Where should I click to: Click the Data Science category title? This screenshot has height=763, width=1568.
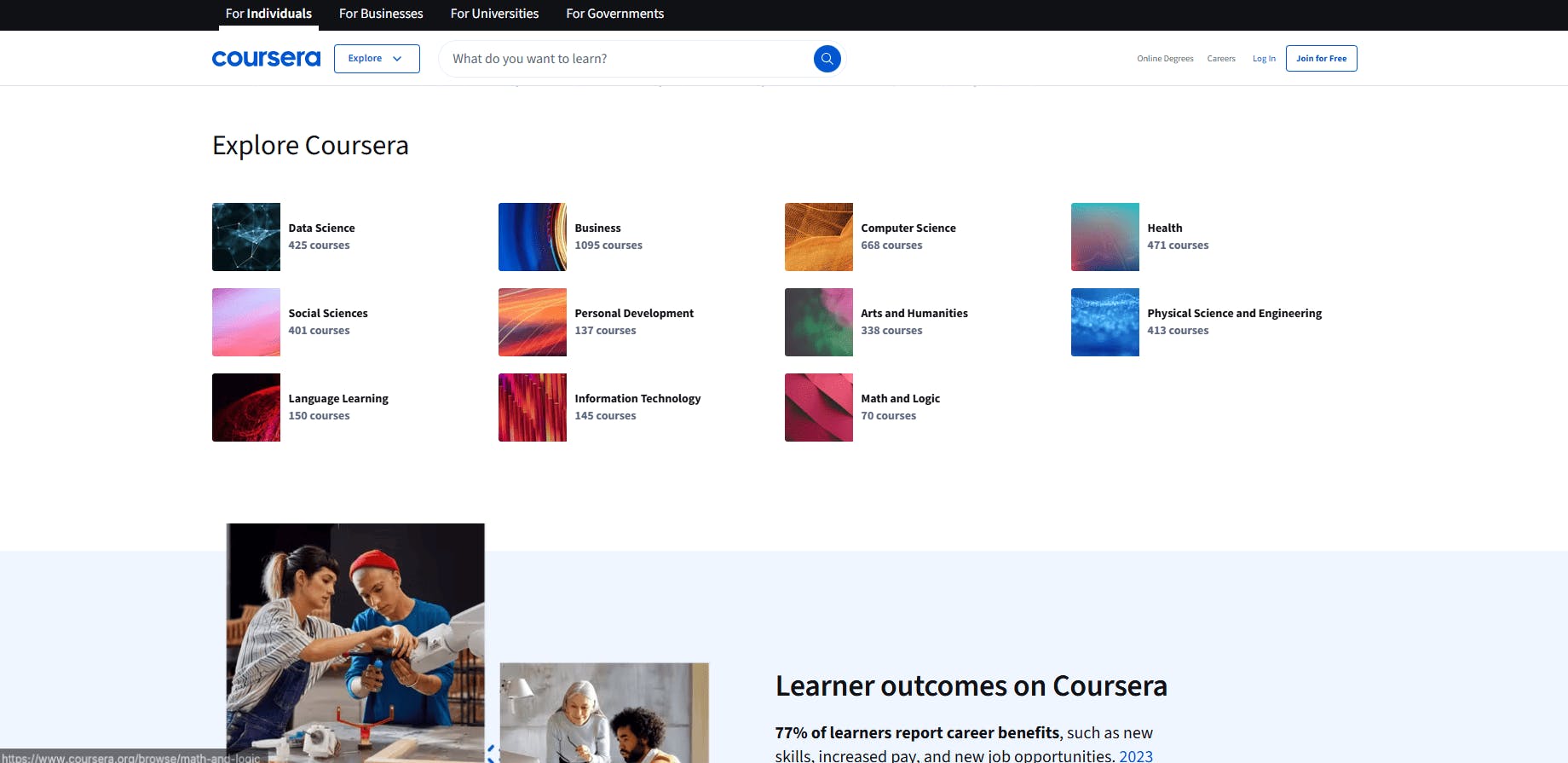[x=321, y=228]
